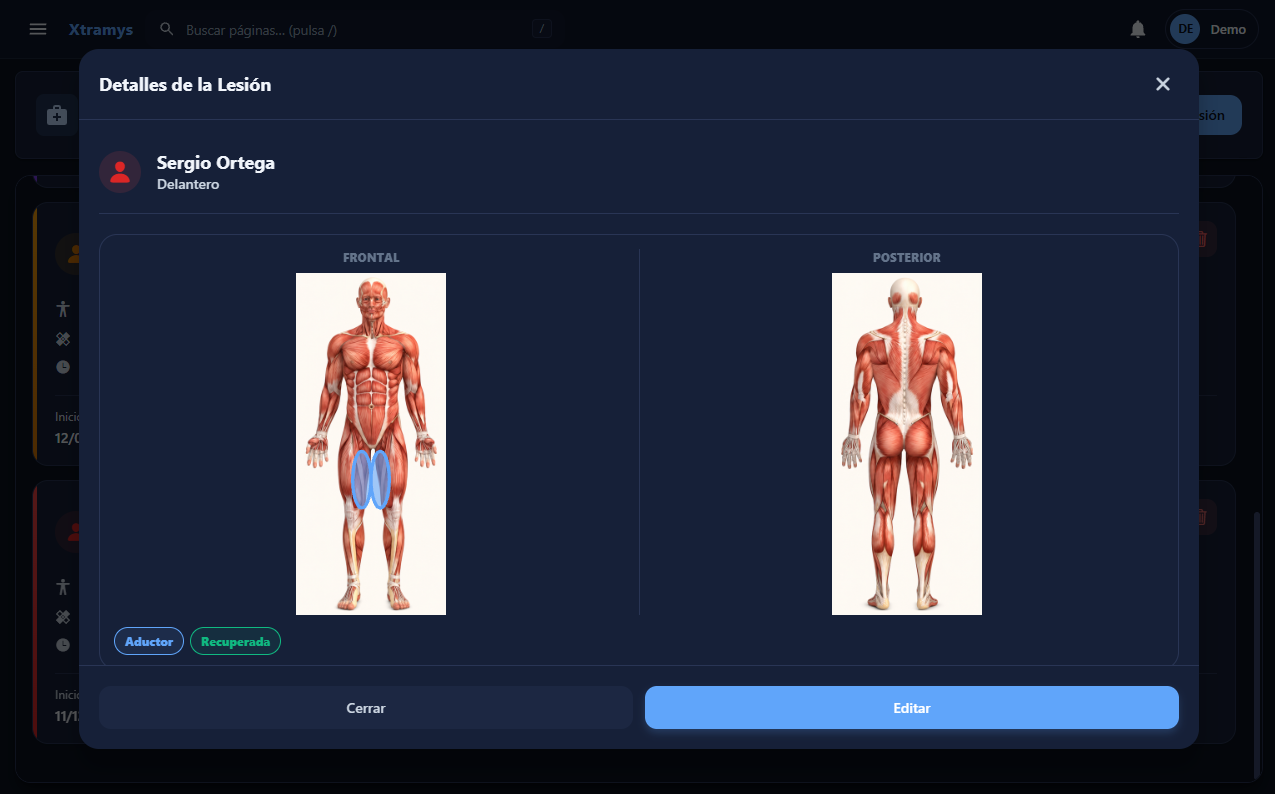Viewport: 1275px width, 794px height.
Task: Click the top red trash delete icon
Action: (x=1202, y=239)
